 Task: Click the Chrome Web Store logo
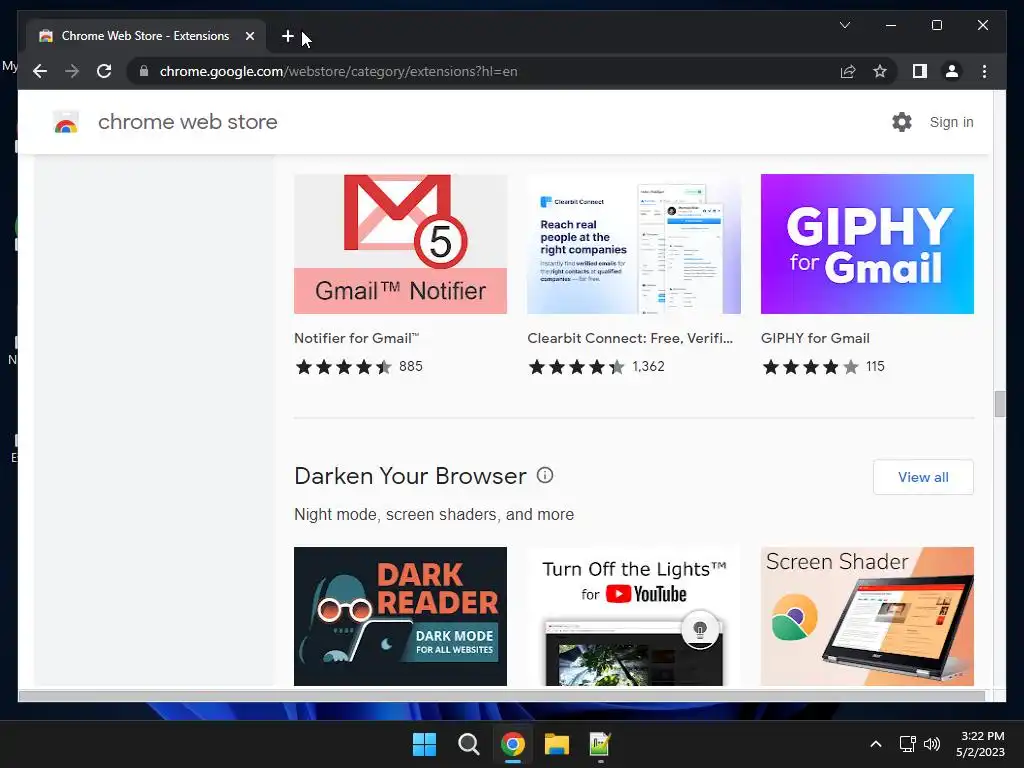66,122
